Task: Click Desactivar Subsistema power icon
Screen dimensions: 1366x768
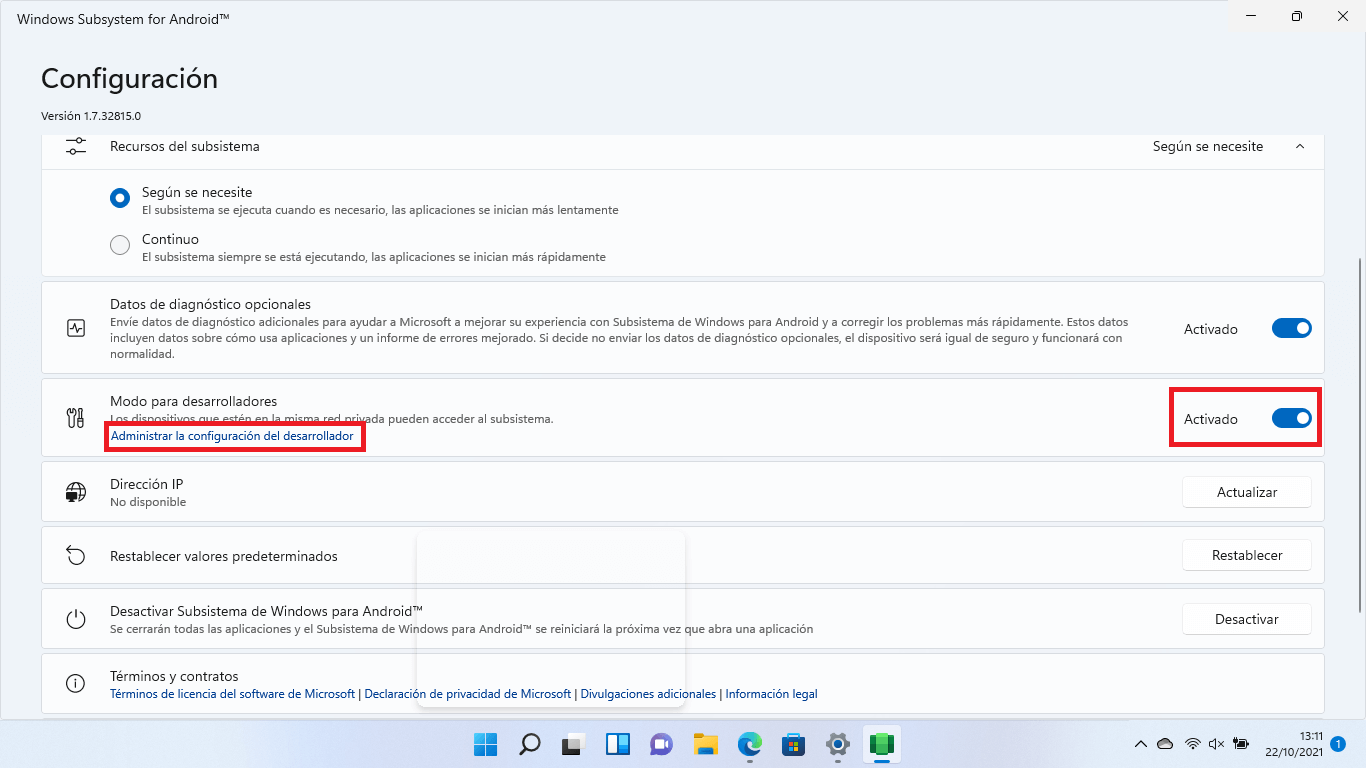Action: point(76,619)
